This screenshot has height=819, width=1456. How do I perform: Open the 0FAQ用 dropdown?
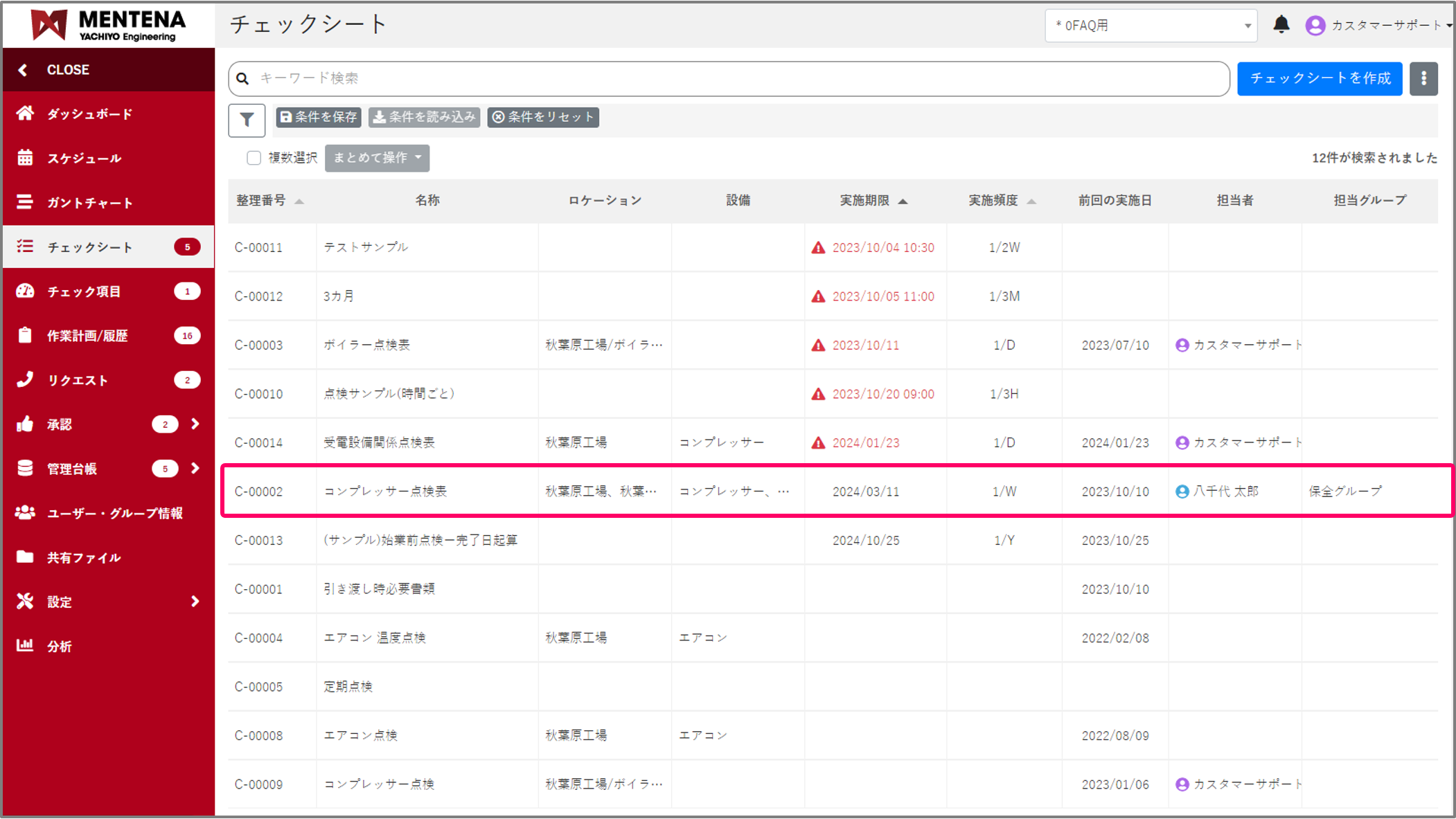(1150, 26)
